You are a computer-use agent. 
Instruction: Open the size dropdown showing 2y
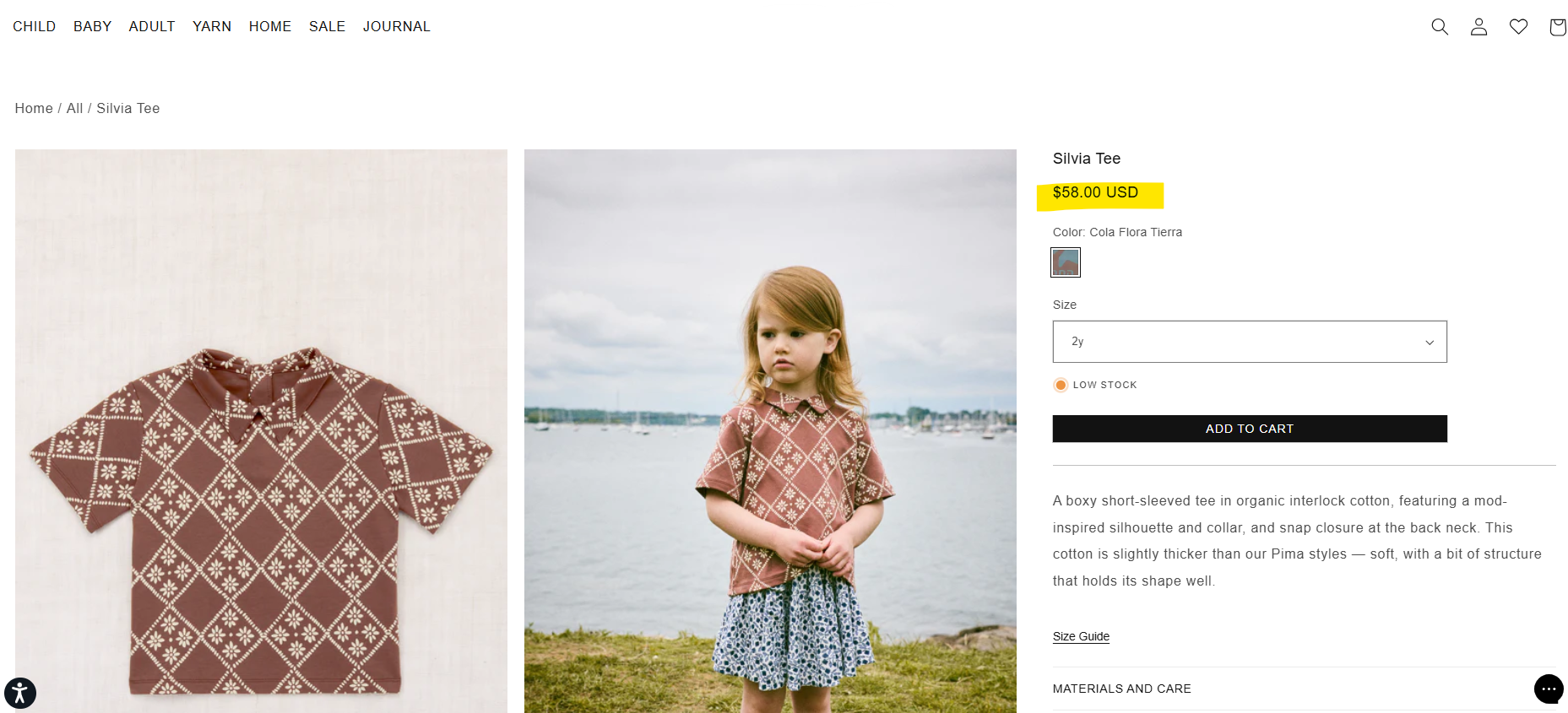coord(1249,342)
